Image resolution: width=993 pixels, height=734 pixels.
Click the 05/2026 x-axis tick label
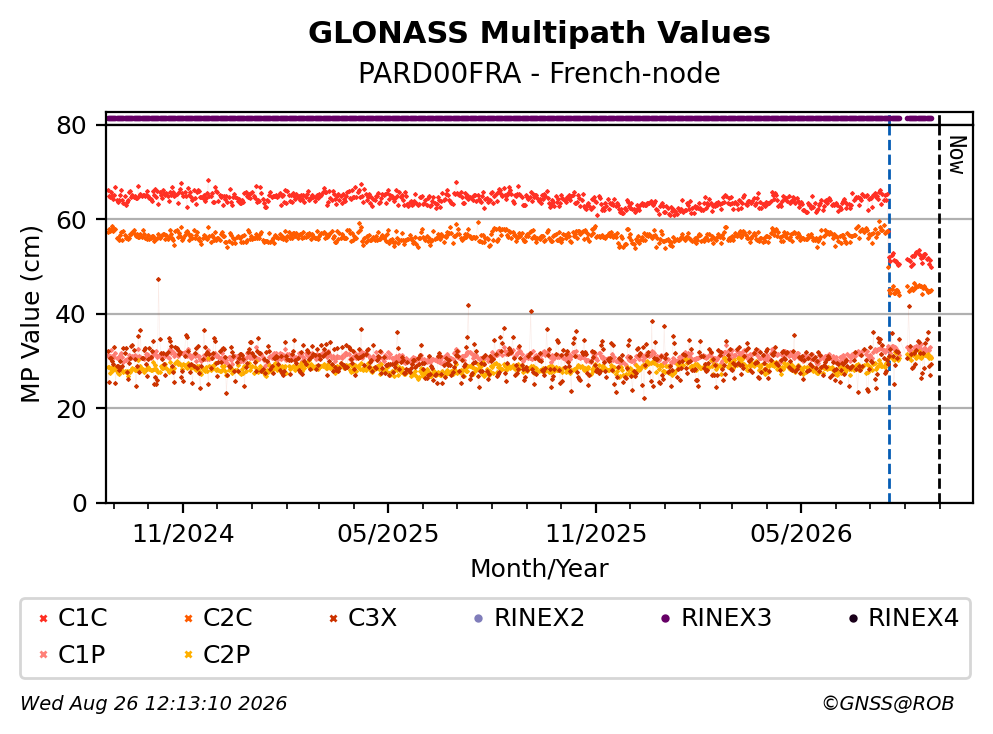[x=801, y=534]
